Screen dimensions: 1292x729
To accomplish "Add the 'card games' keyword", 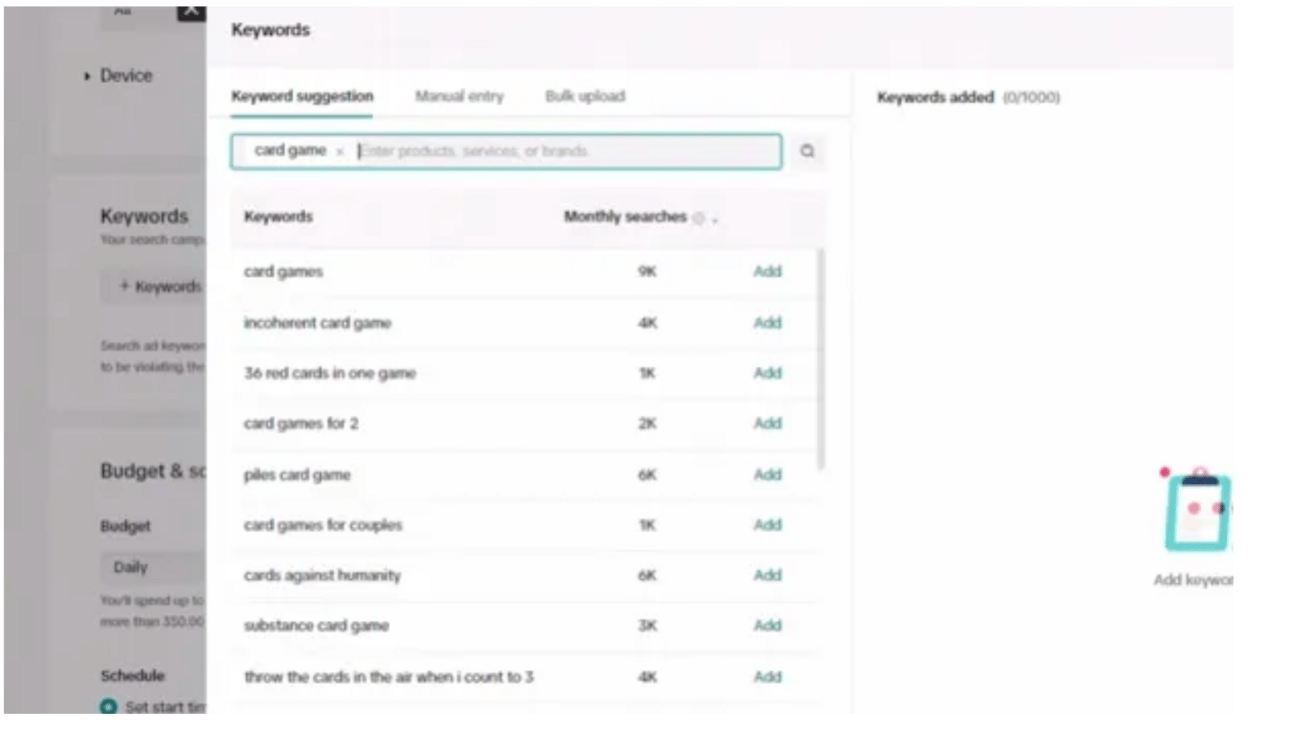I will [x=767, y=271].
